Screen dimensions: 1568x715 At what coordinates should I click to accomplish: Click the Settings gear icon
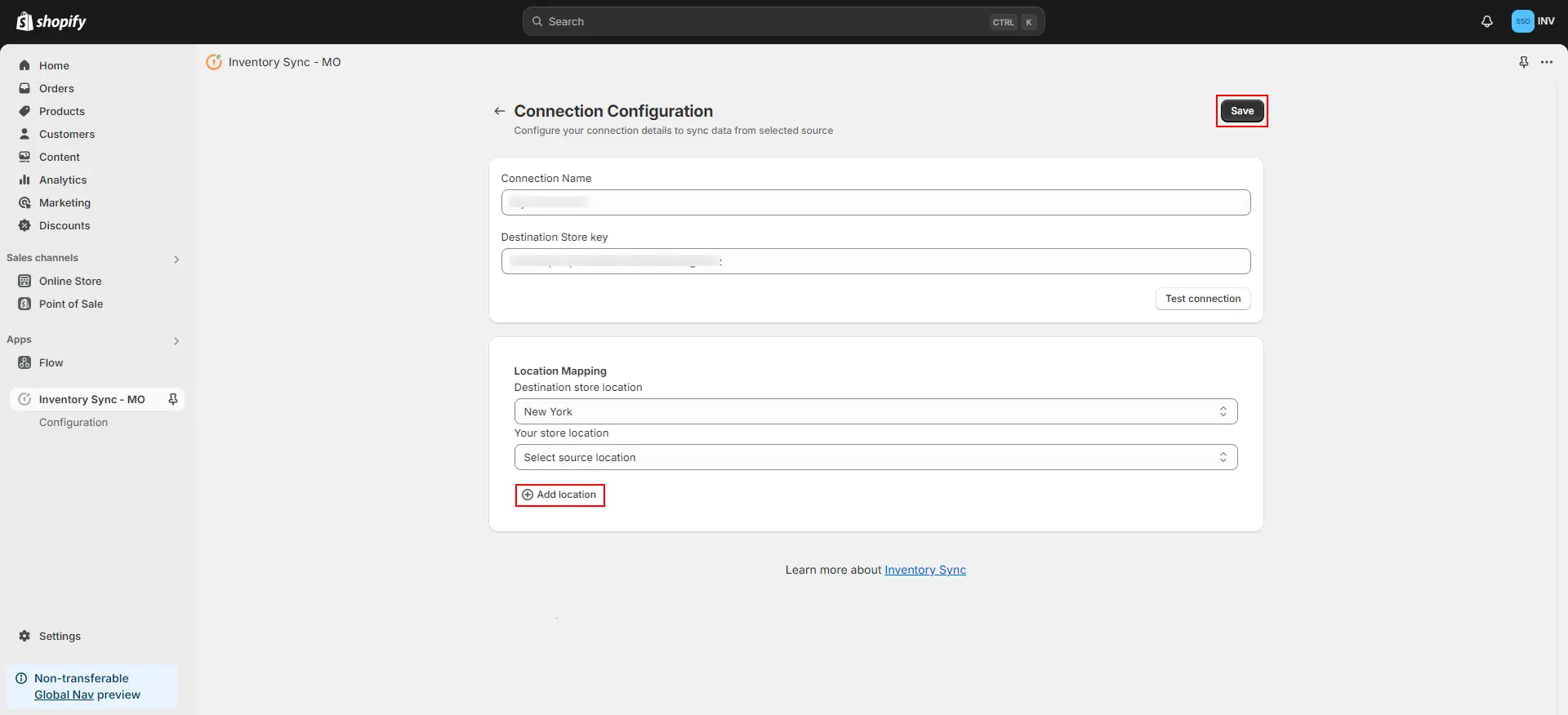click(24, 636)
